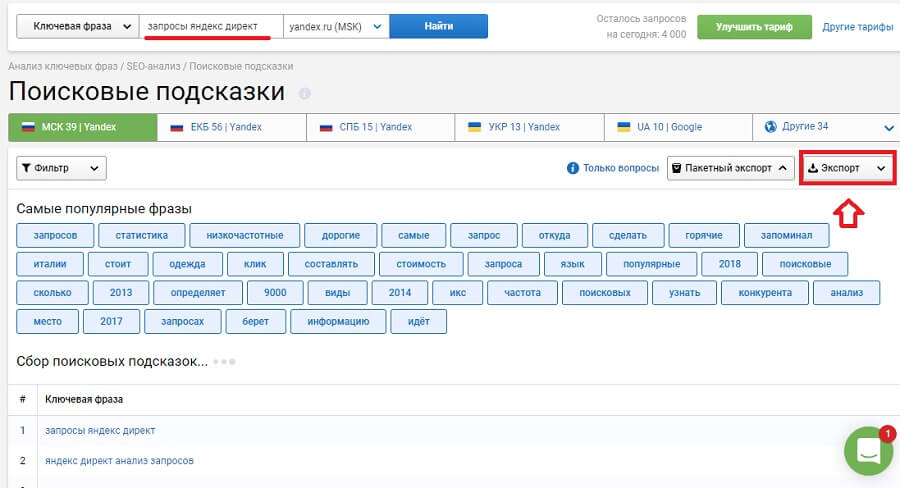Viewport: 900px width, 488px height.
Task: Open the Другие тарифы link
Action: point(857,27)
